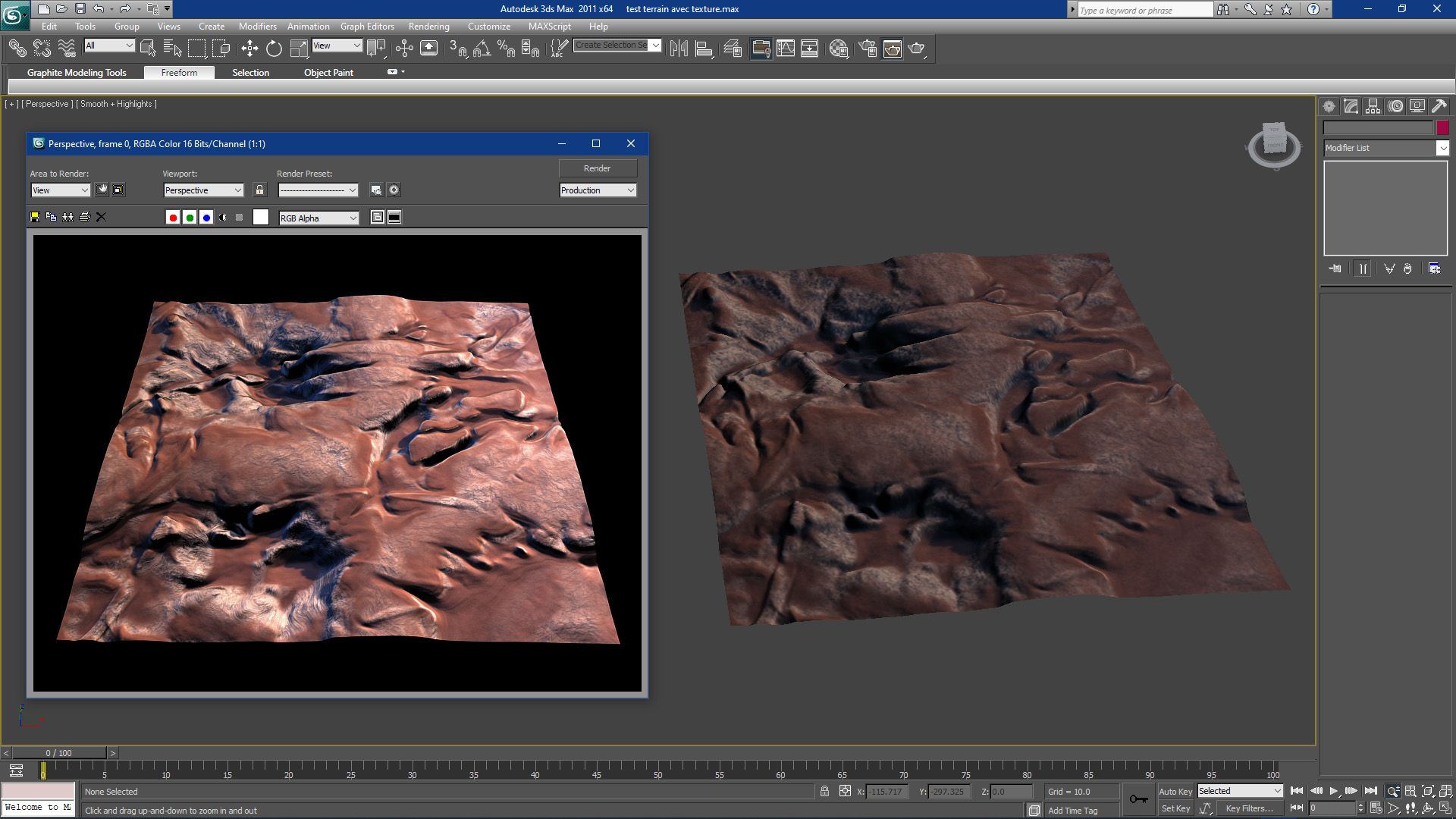Open the Select by Name dialog
Viewport: 1456px width, 819px height.
(173, 48)
